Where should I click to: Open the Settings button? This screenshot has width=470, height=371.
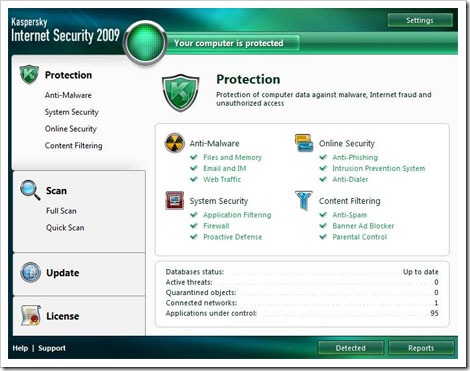420,20
